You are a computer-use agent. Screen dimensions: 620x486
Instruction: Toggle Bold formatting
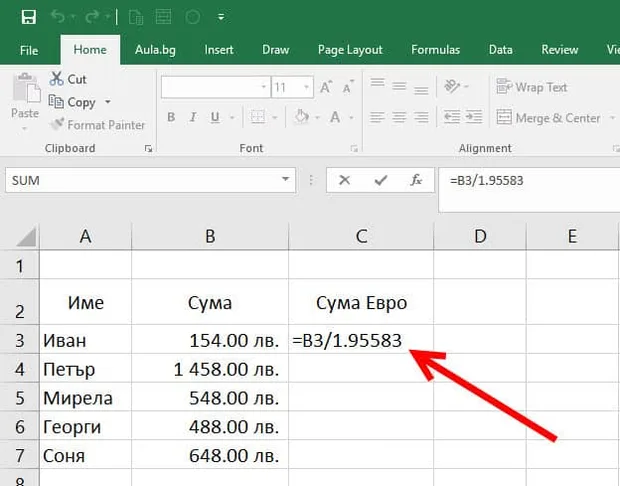171,117
